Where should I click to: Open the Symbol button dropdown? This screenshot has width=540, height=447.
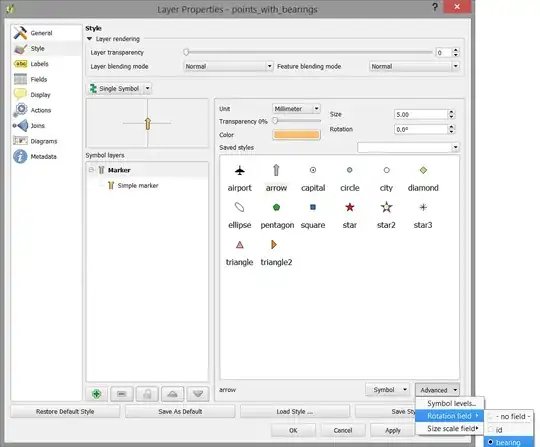pos(387,390)
